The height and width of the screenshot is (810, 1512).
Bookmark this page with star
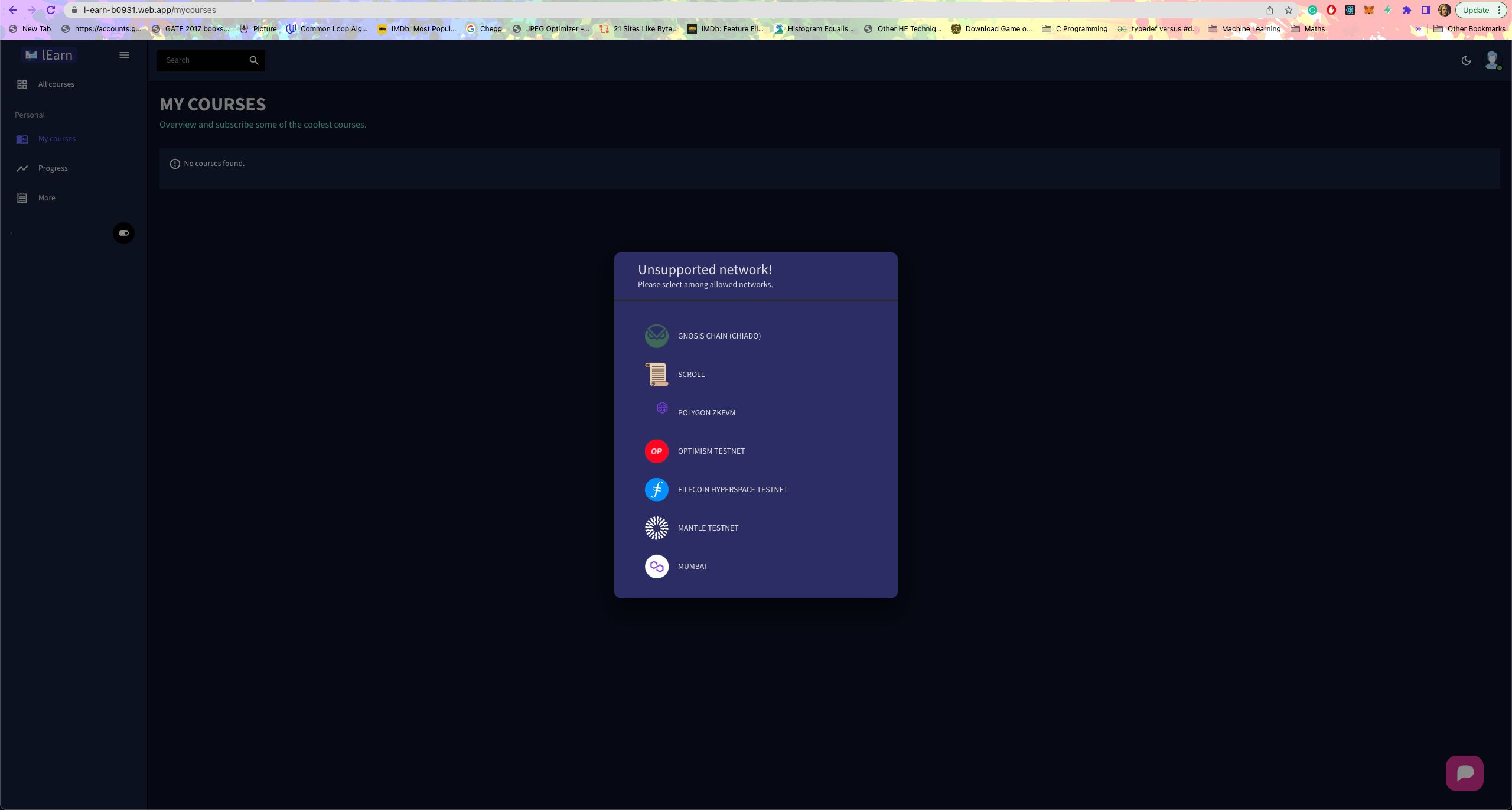pos(1288,10)
